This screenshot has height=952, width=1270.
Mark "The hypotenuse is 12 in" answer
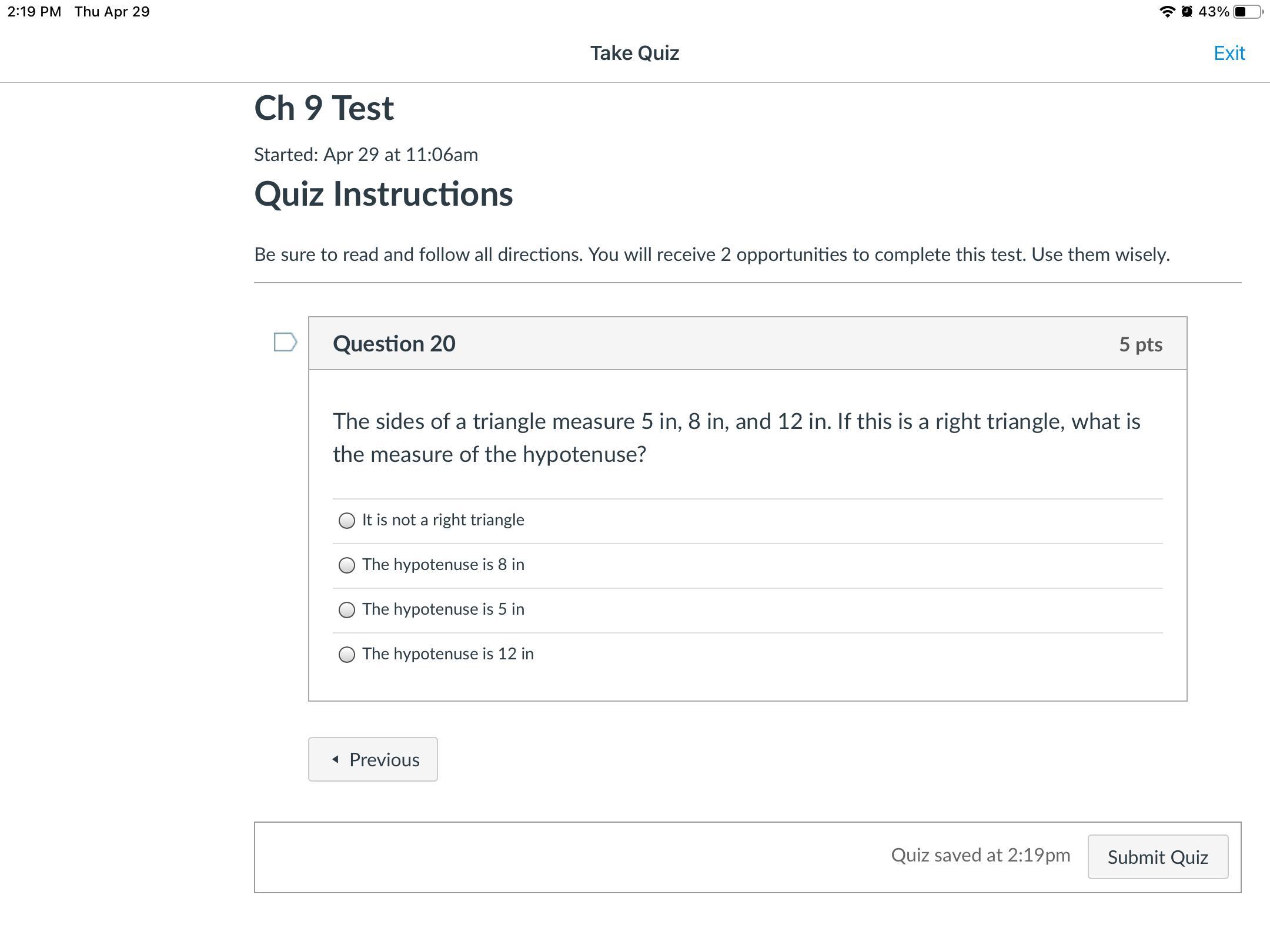(347, 655)
